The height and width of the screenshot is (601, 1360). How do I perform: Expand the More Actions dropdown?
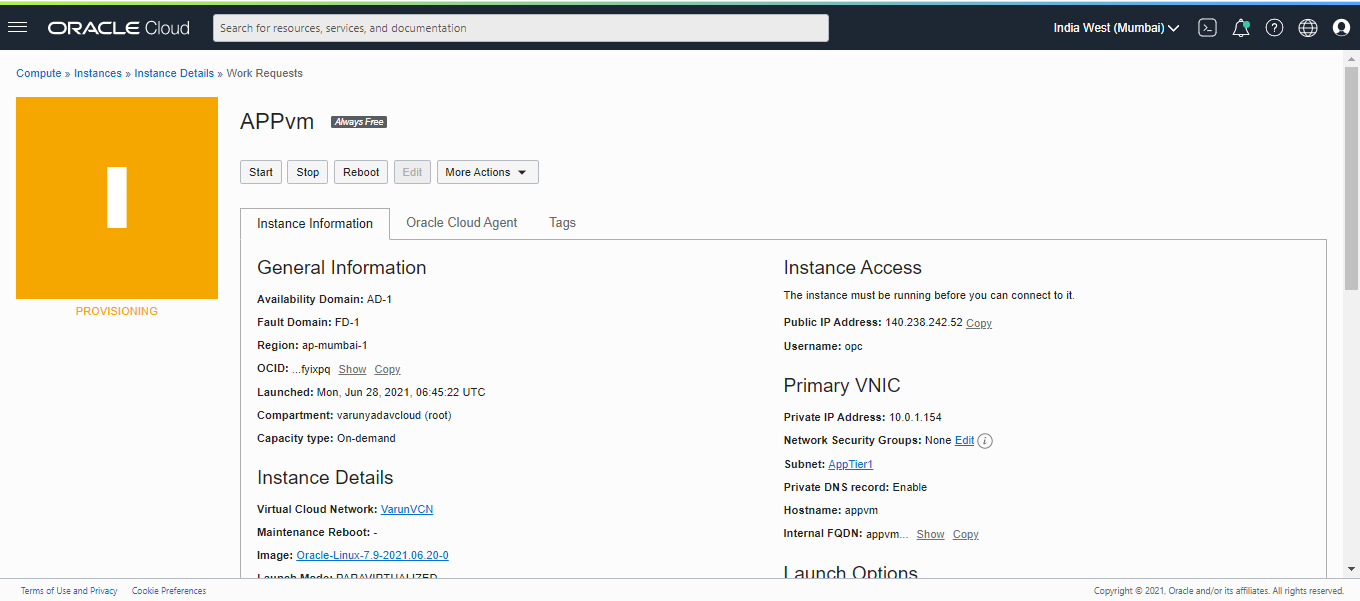pos(488,172)
